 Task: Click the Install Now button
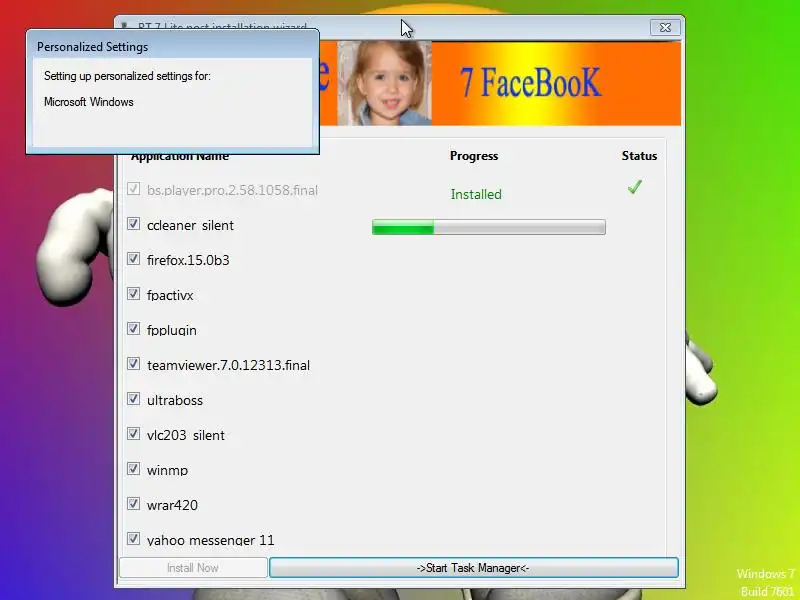[193, 568]
